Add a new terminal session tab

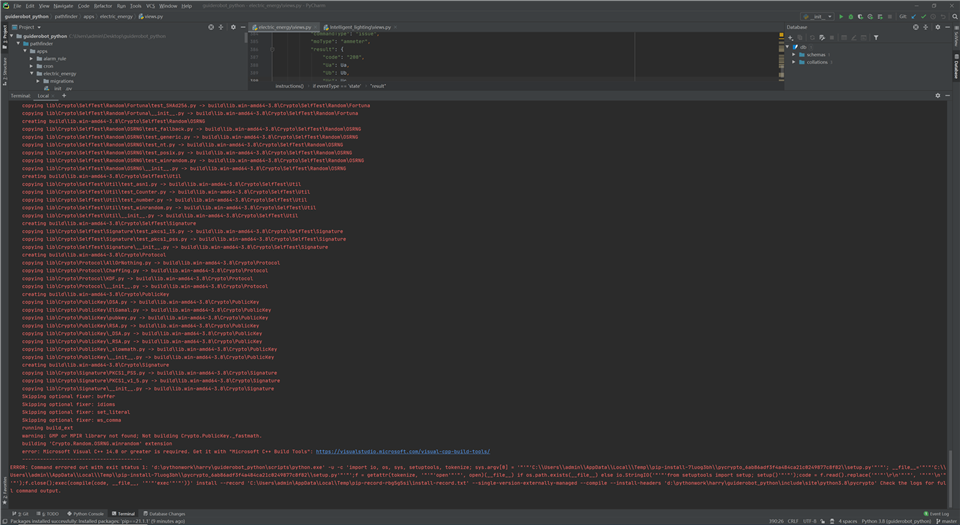64,95
